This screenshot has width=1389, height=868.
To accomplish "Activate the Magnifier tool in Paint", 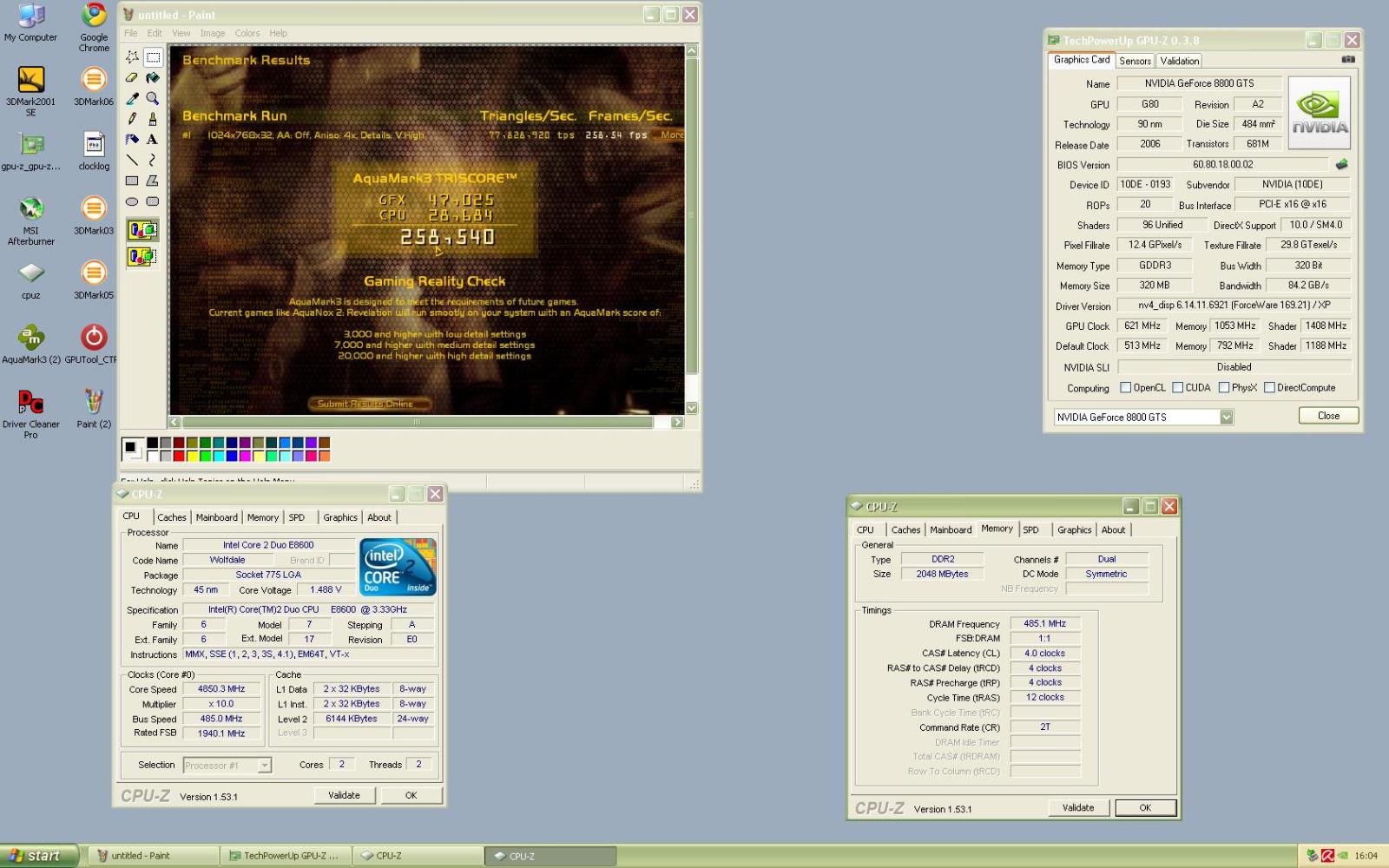I will pos(153,98).
